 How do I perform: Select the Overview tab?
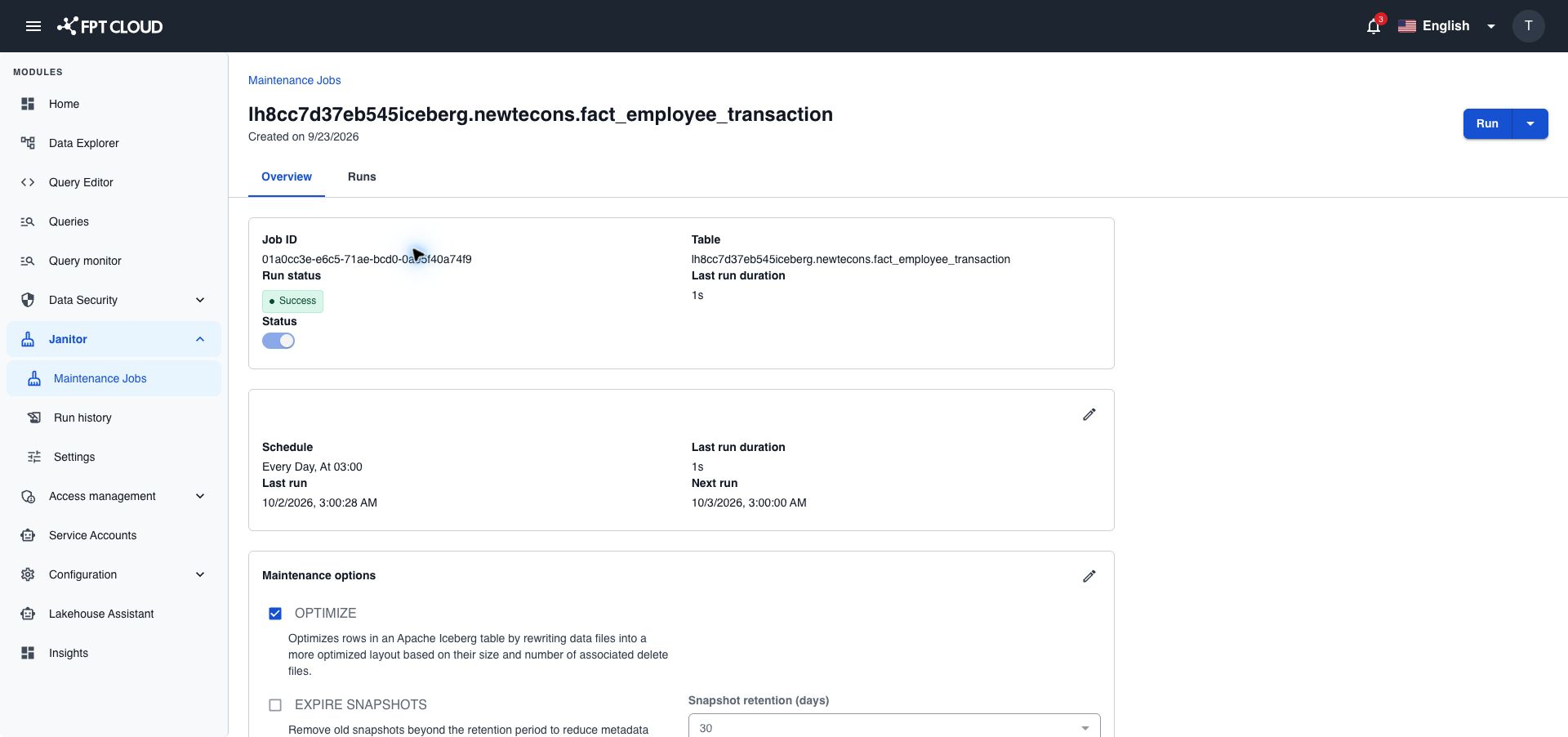coord(287,176)
